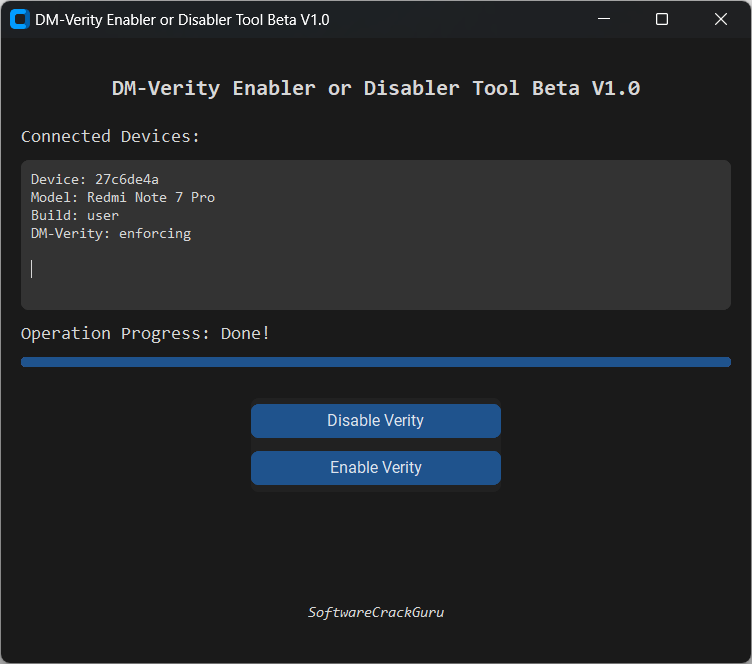Select the 'Build: user' line
This screenshot has height=664, width=752.
point(75,215)
